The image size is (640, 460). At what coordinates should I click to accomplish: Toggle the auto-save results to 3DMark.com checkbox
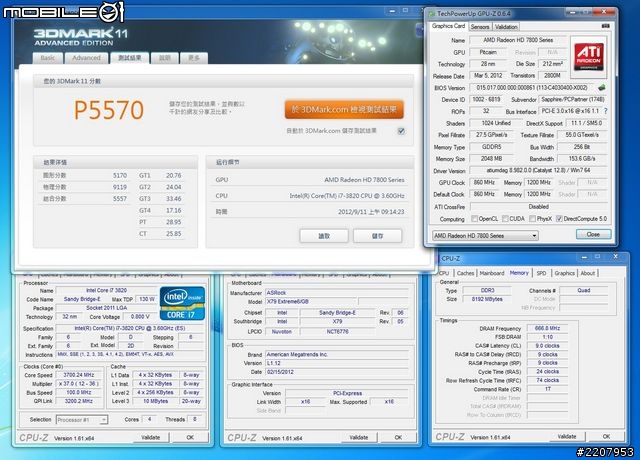pos(401,131)
